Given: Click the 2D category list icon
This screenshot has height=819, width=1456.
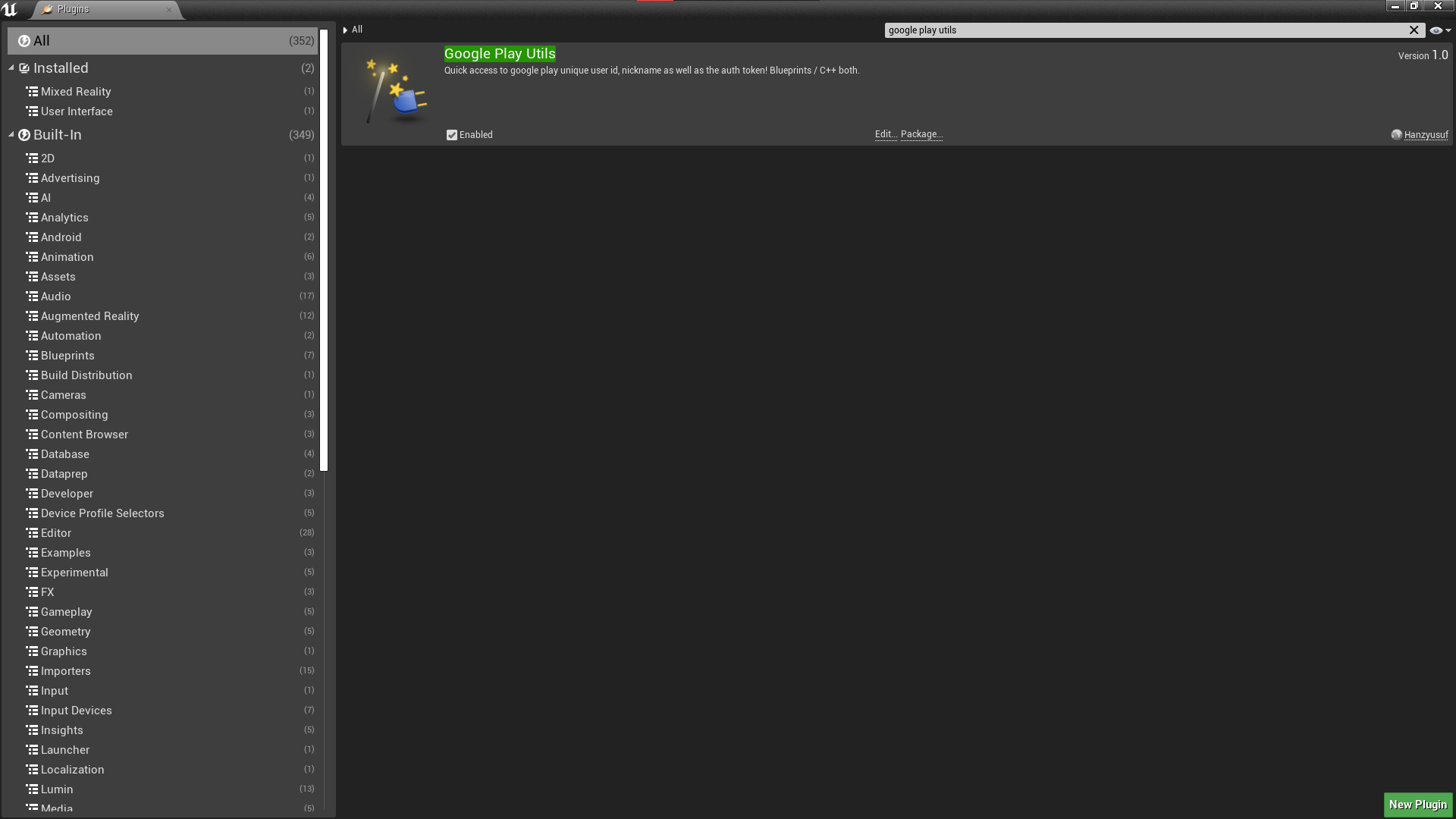Looking at the screenshot, I should pyautogui.click(x=32, y=158).
